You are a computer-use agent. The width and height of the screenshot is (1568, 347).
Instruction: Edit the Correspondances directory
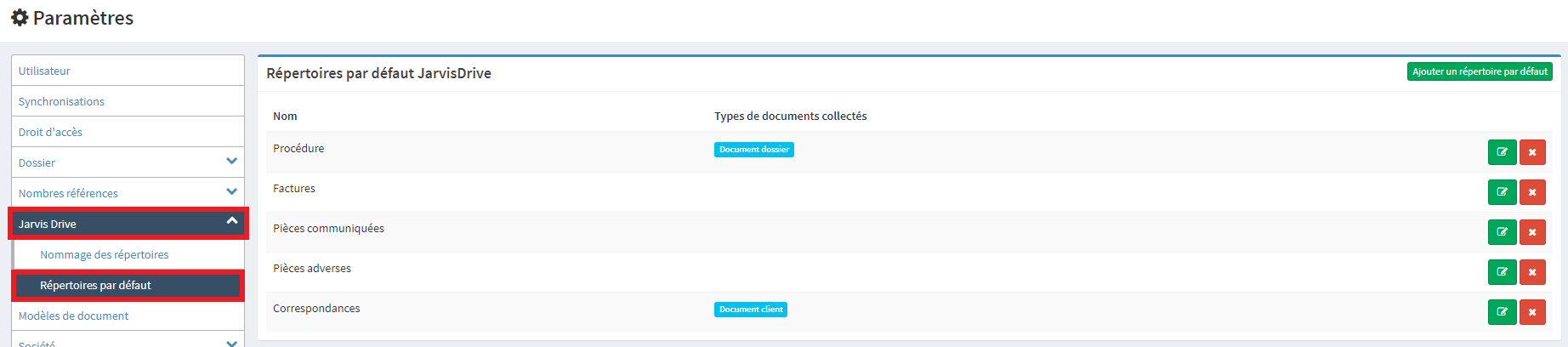(1502, 312)
